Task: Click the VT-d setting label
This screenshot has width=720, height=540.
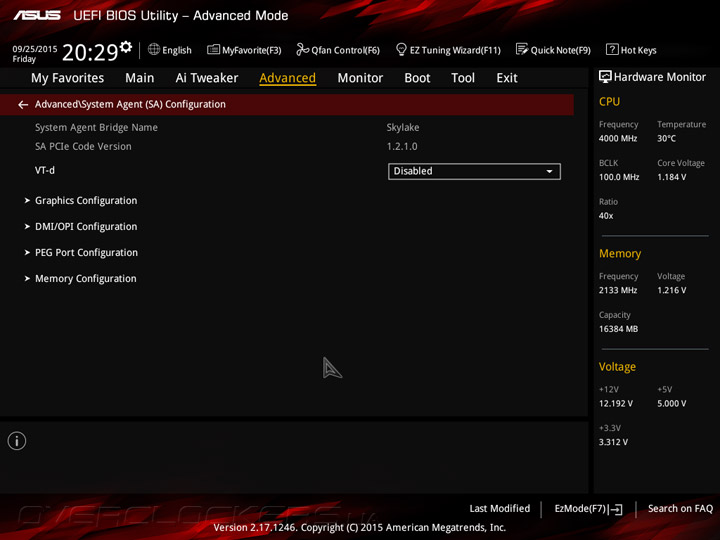Action: point(45,170)
